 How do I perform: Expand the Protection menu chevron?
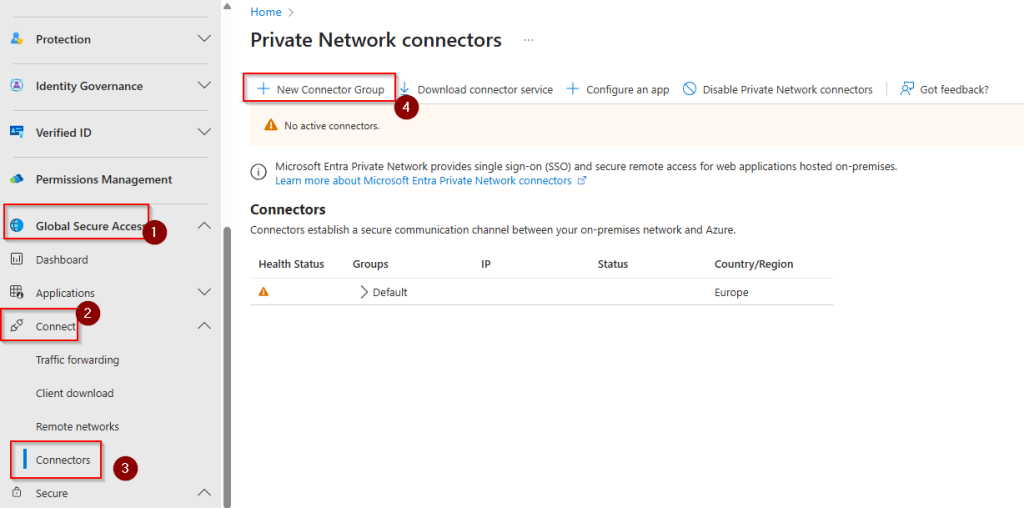204,39
